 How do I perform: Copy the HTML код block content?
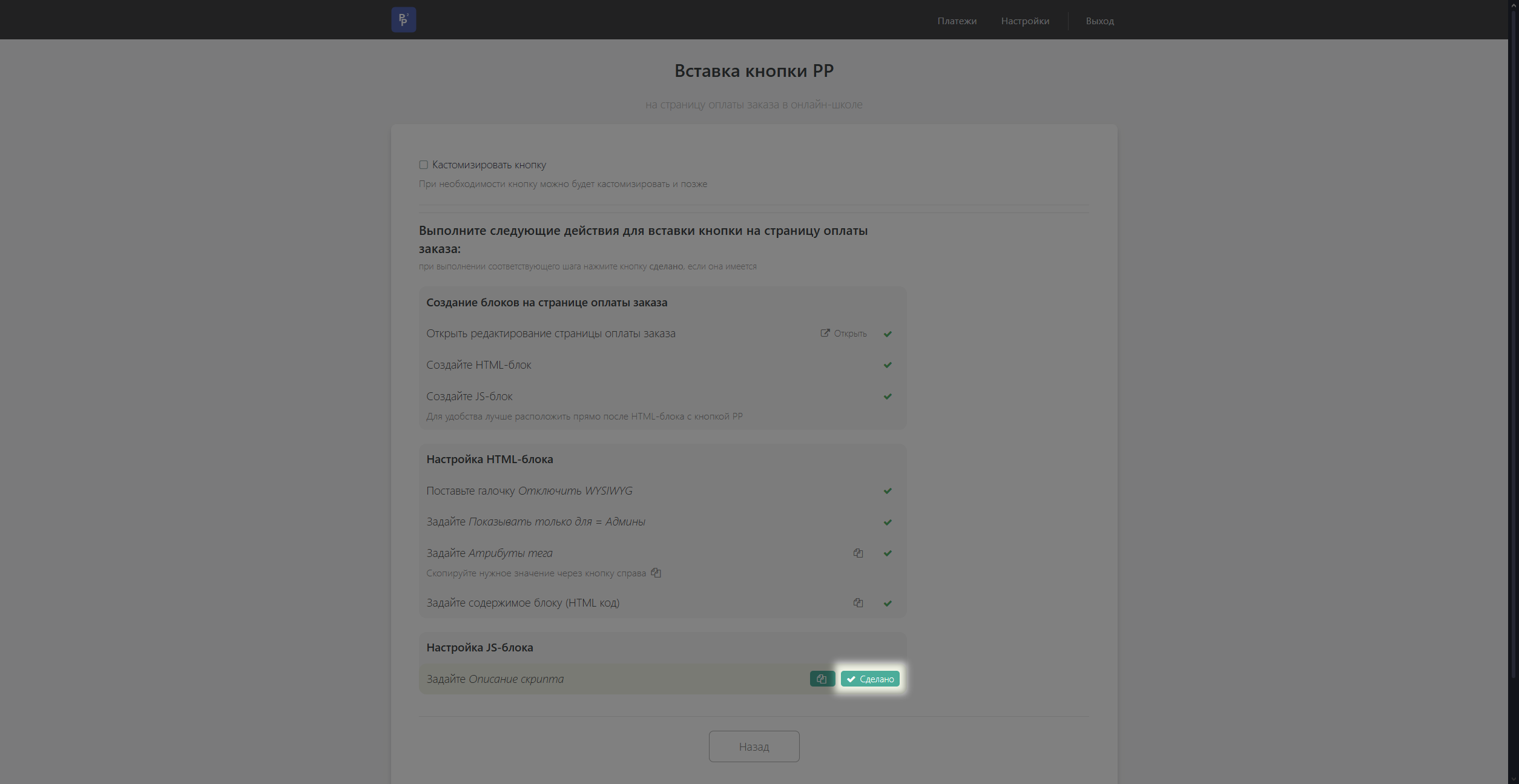pos(858,602)
